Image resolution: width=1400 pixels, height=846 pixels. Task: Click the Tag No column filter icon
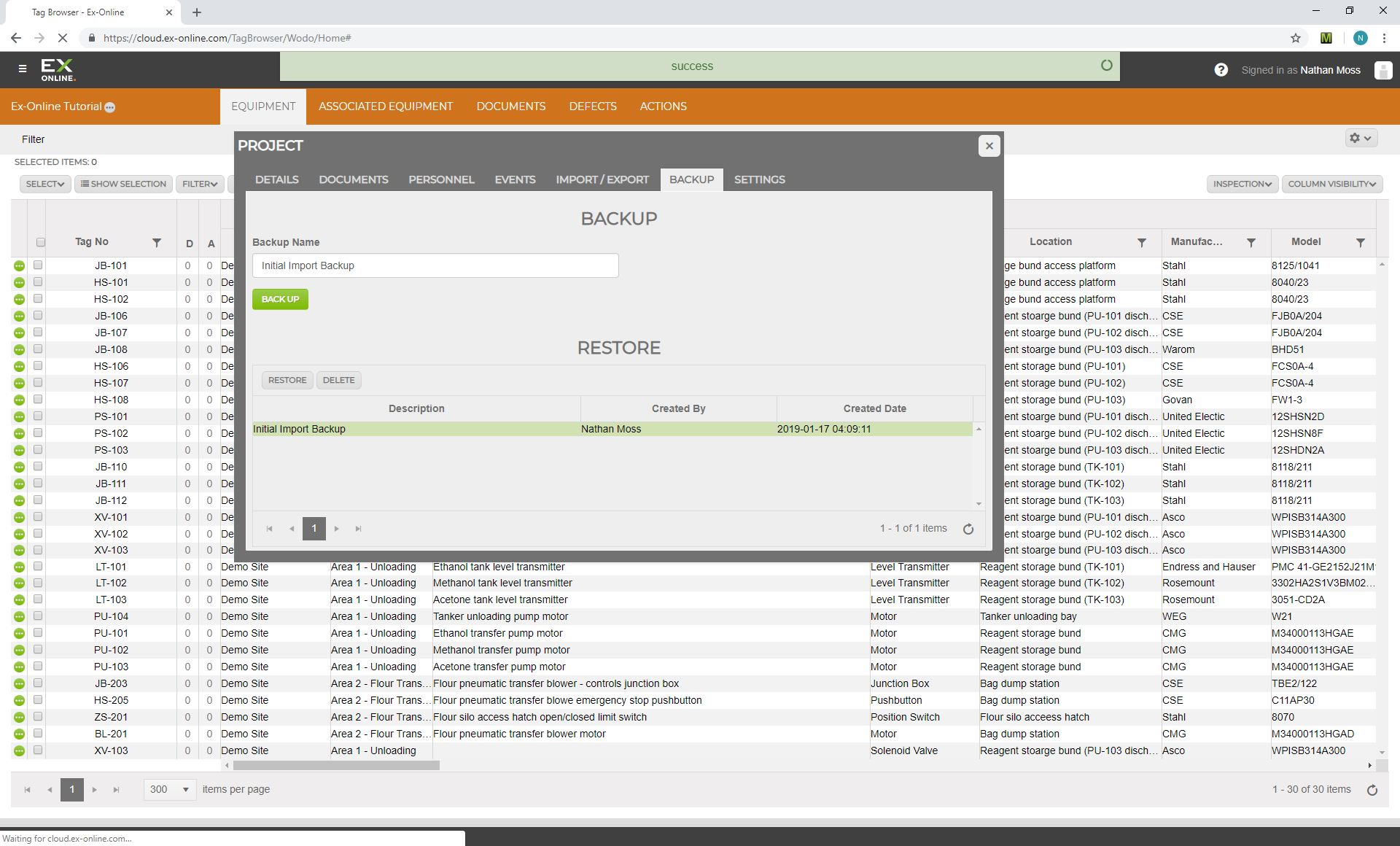coord(156,242)
